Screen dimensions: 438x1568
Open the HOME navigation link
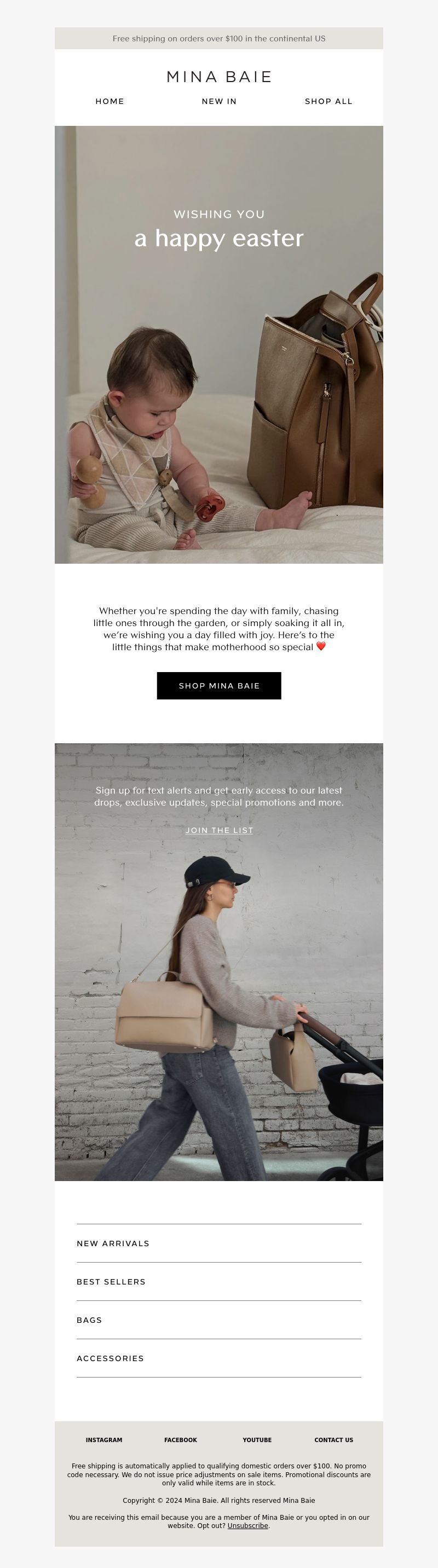pyautogui.click(x=109, y=101)
